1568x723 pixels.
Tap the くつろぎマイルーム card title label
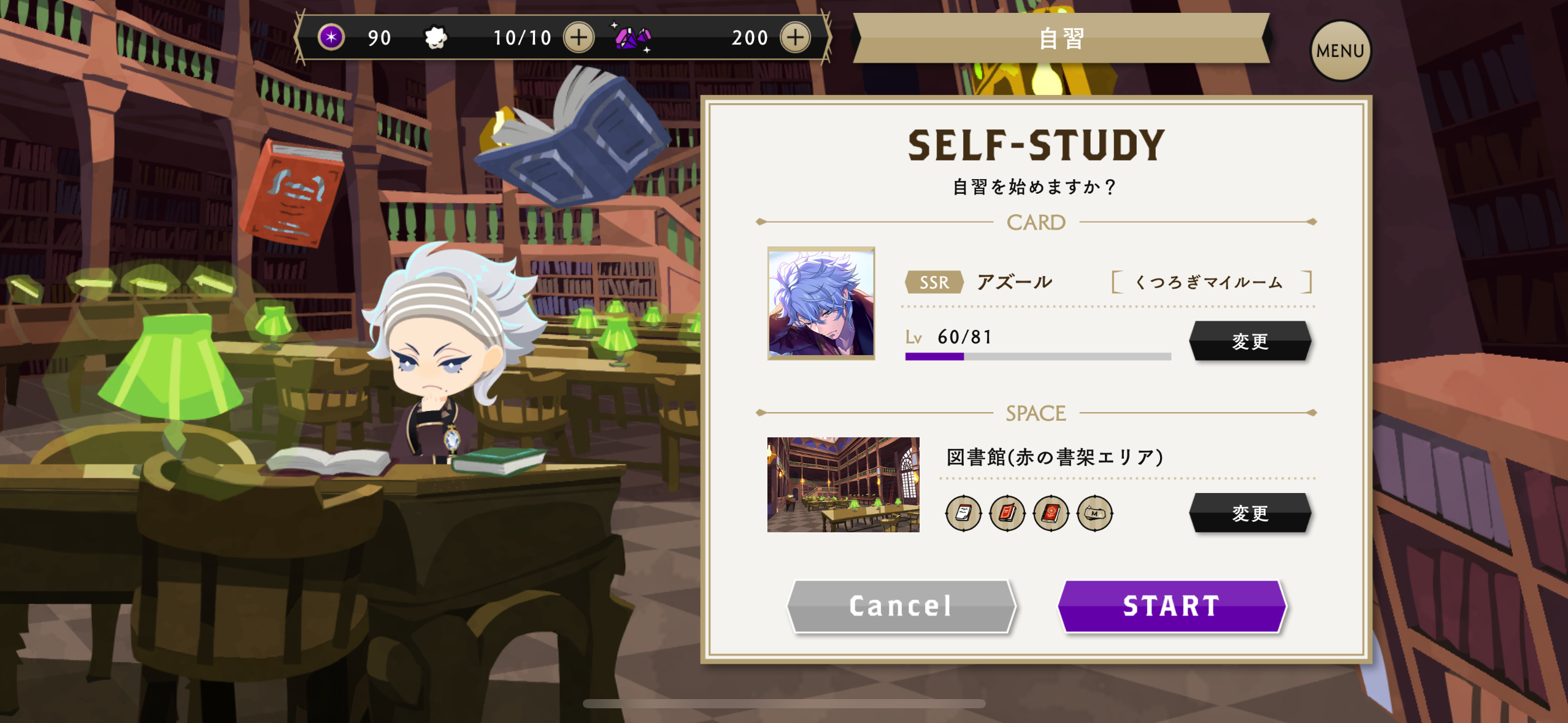point(1211,282)
